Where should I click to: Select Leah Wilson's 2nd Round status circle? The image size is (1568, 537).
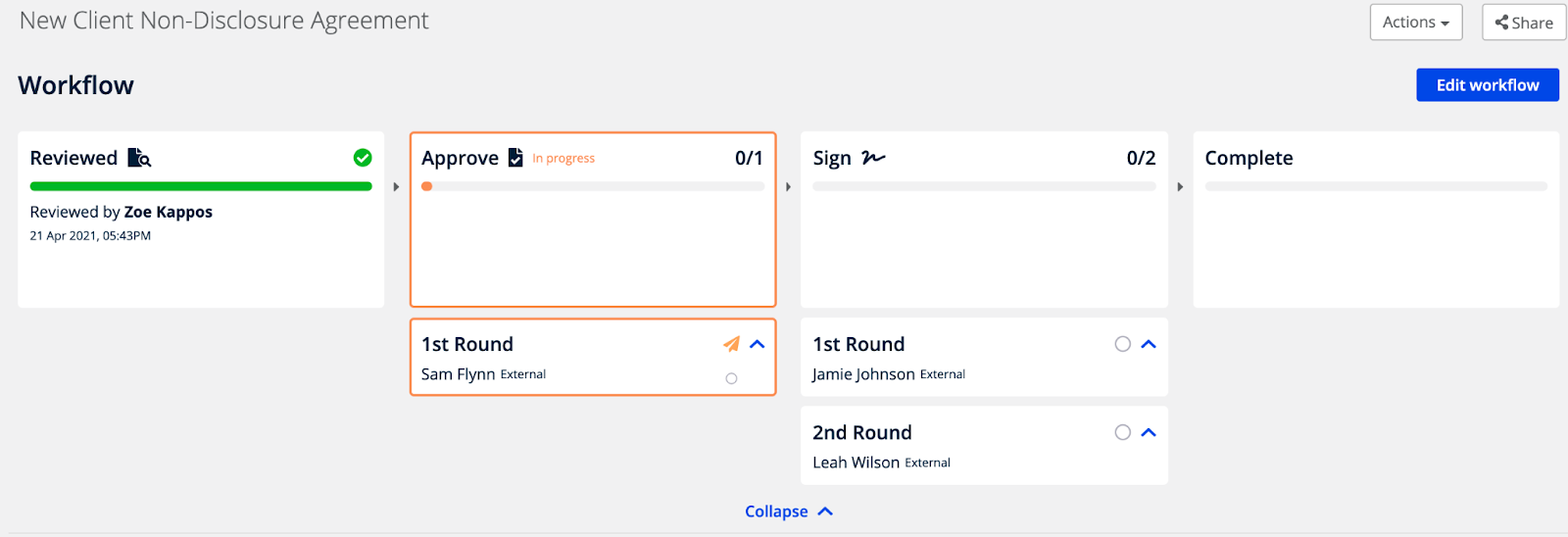(x=1123, y=432)
